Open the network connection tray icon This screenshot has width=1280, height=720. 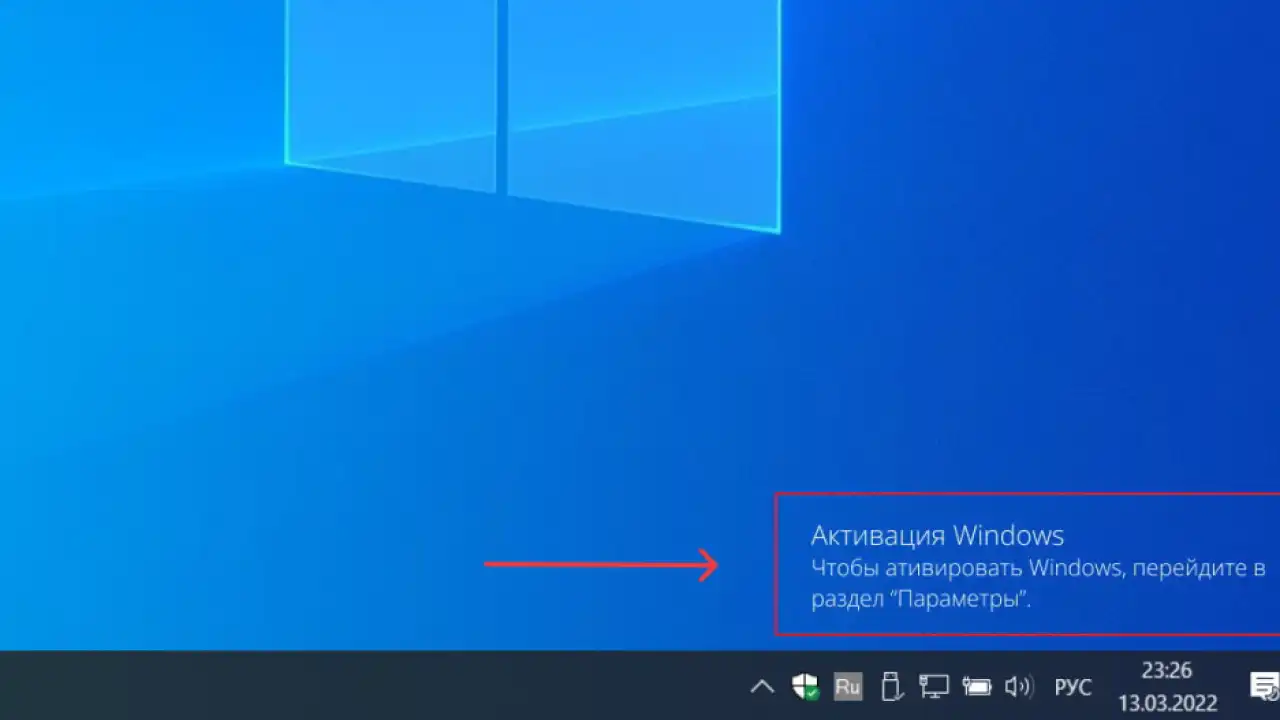934,686
